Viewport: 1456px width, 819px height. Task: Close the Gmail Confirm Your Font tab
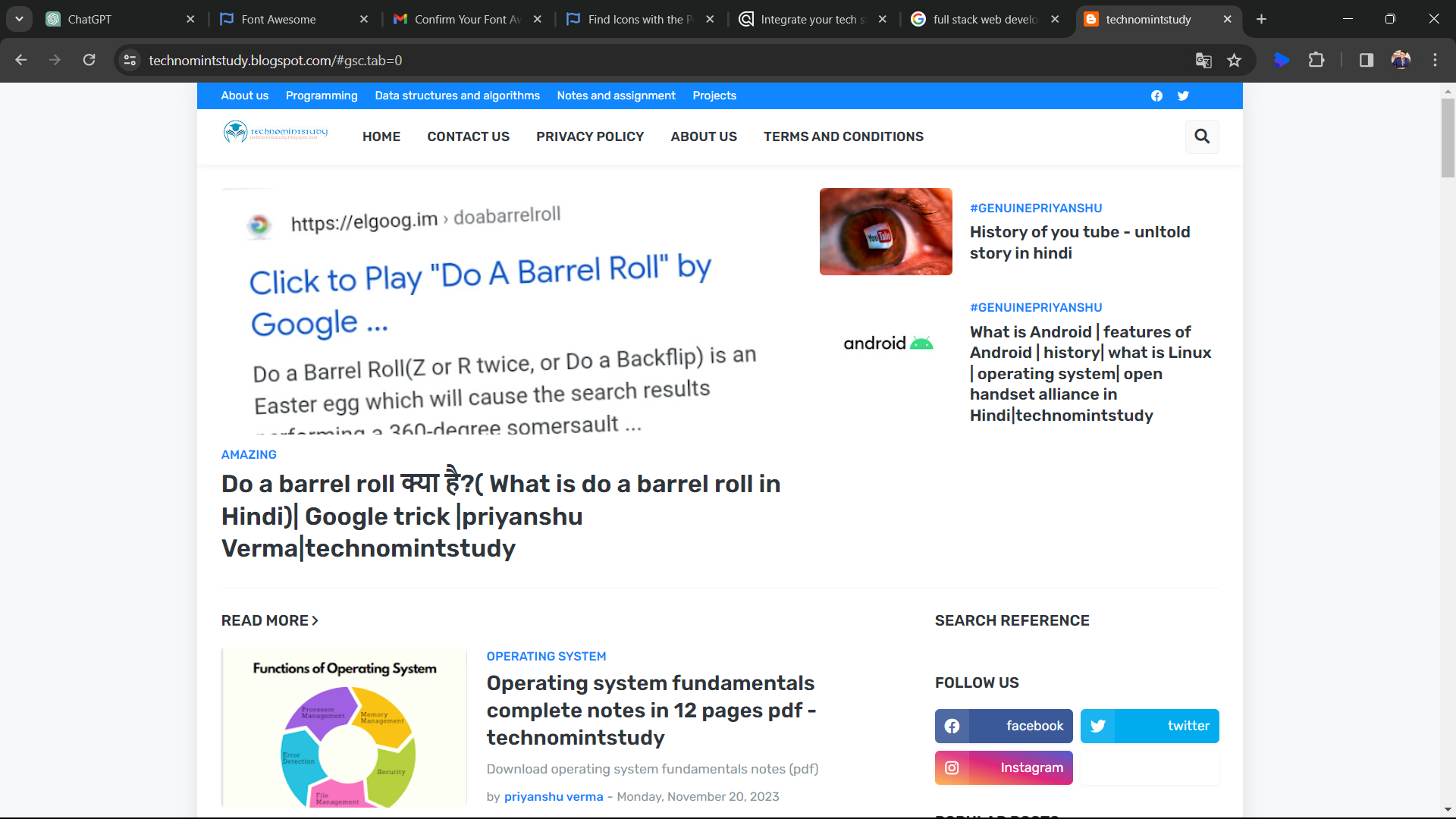point(537,19)
